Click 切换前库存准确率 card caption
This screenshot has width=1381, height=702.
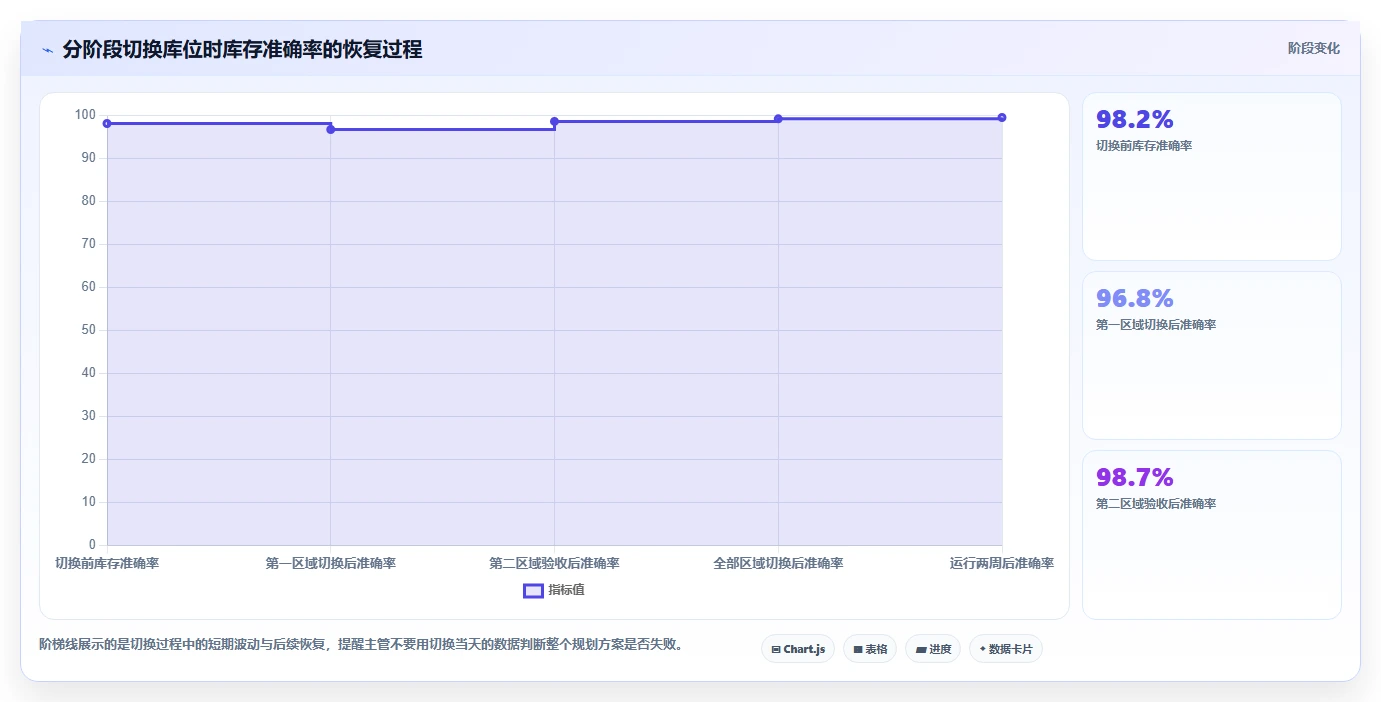point(1143,146)
